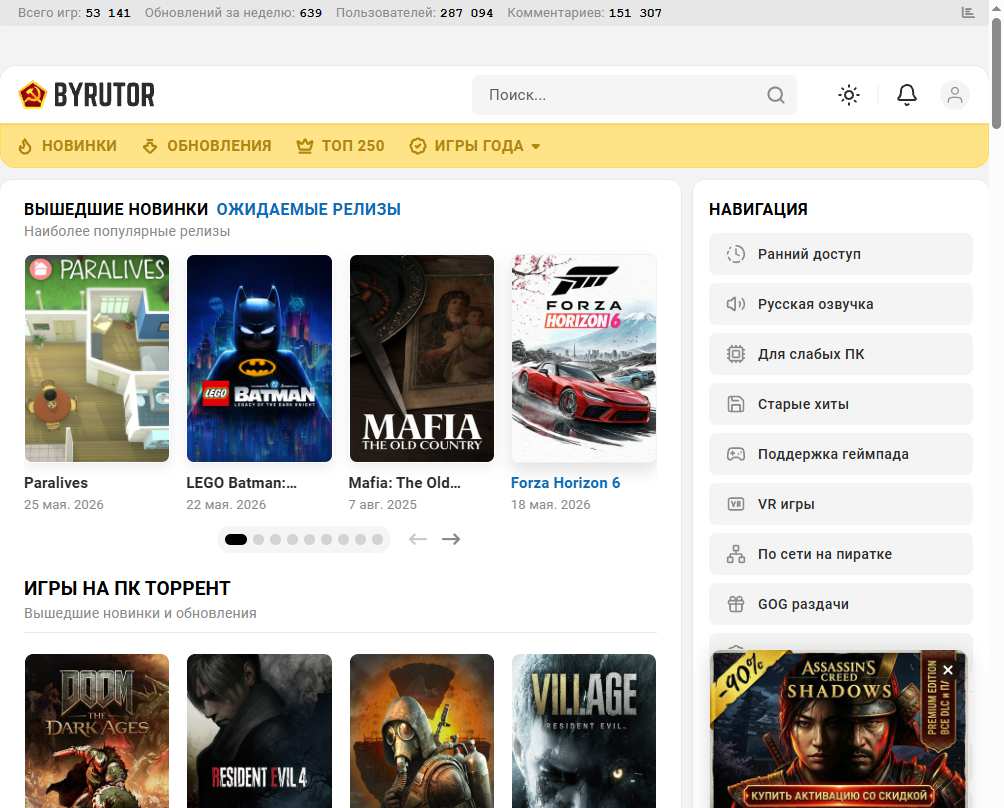The height and width of the screenshot is (808, 1004).
Task: Select the first active carousel pagination dot
Action: pos(236,540)
